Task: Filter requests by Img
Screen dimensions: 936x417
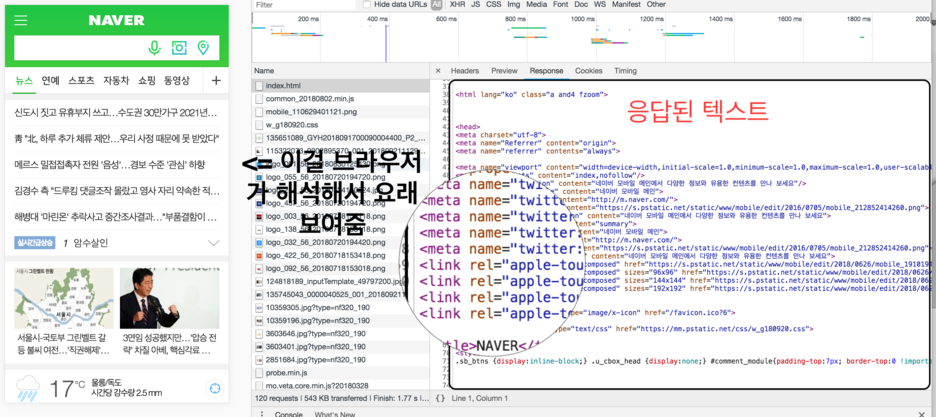Action: point(513,4)
